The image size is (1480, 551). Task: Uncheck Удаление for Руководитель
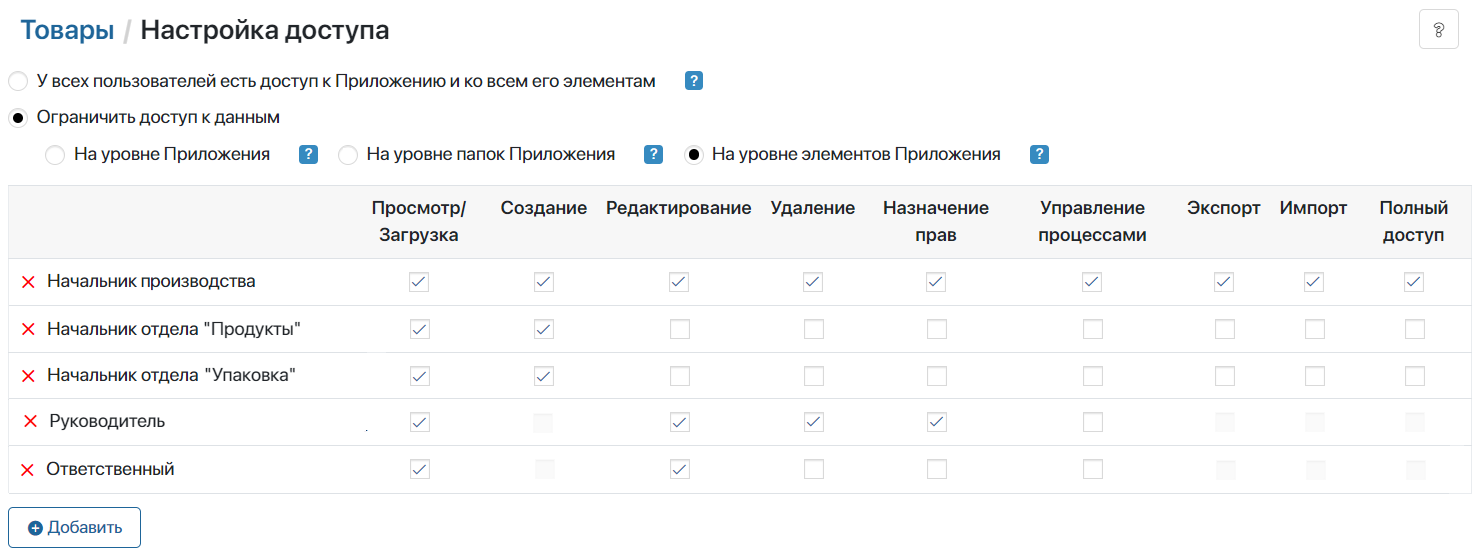pyautogui.click(x=814, y=422)
